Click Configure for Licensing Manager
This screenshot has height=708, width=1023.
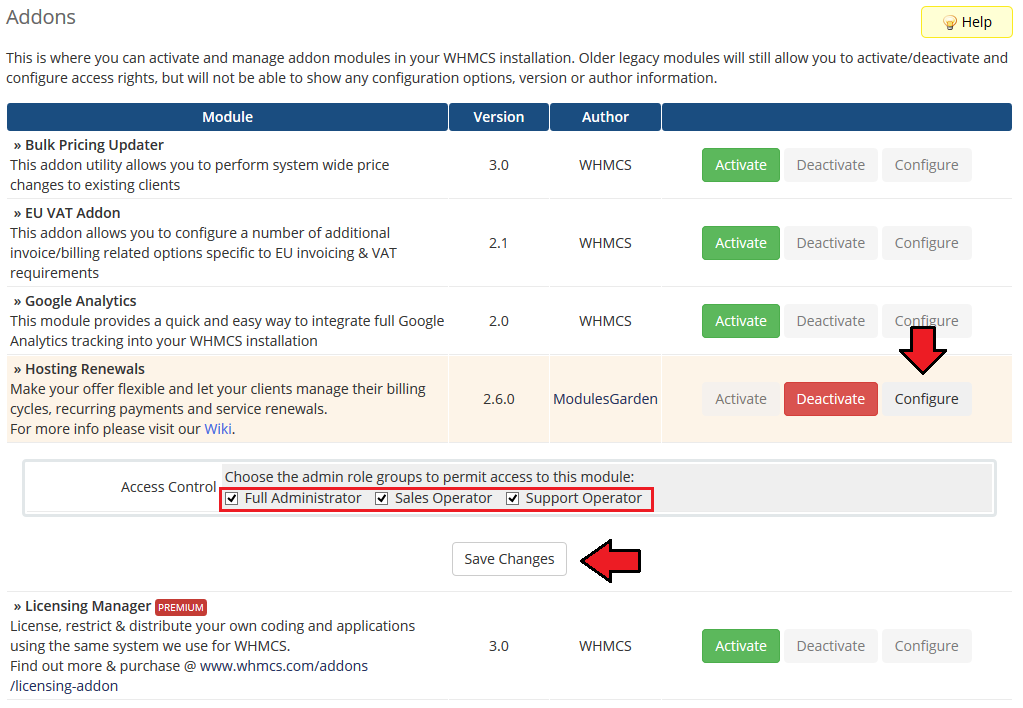pos(926,646)
